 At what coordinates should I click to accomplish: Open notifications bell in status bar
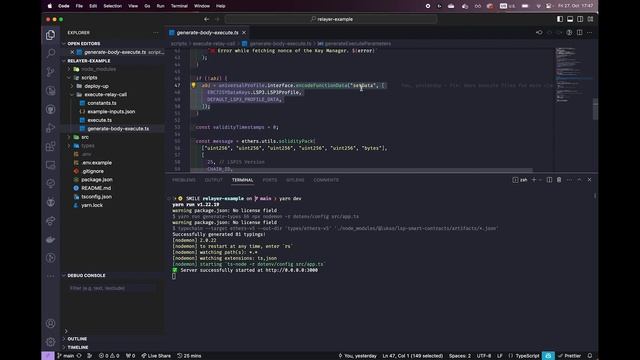[x=590, y=356]
